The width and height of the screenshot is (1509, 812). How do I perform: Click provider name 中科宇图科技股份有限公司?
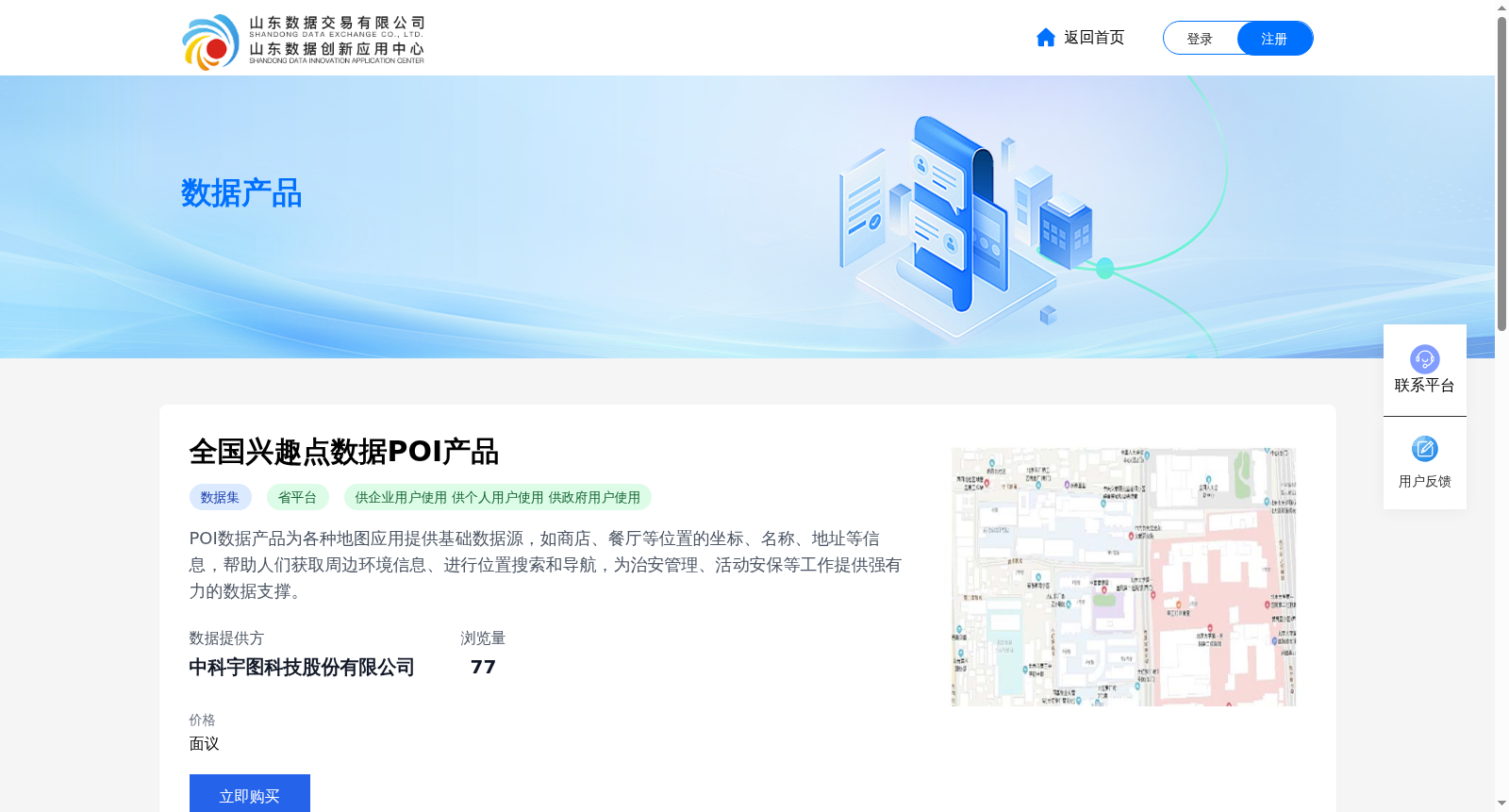pos(302,668)
